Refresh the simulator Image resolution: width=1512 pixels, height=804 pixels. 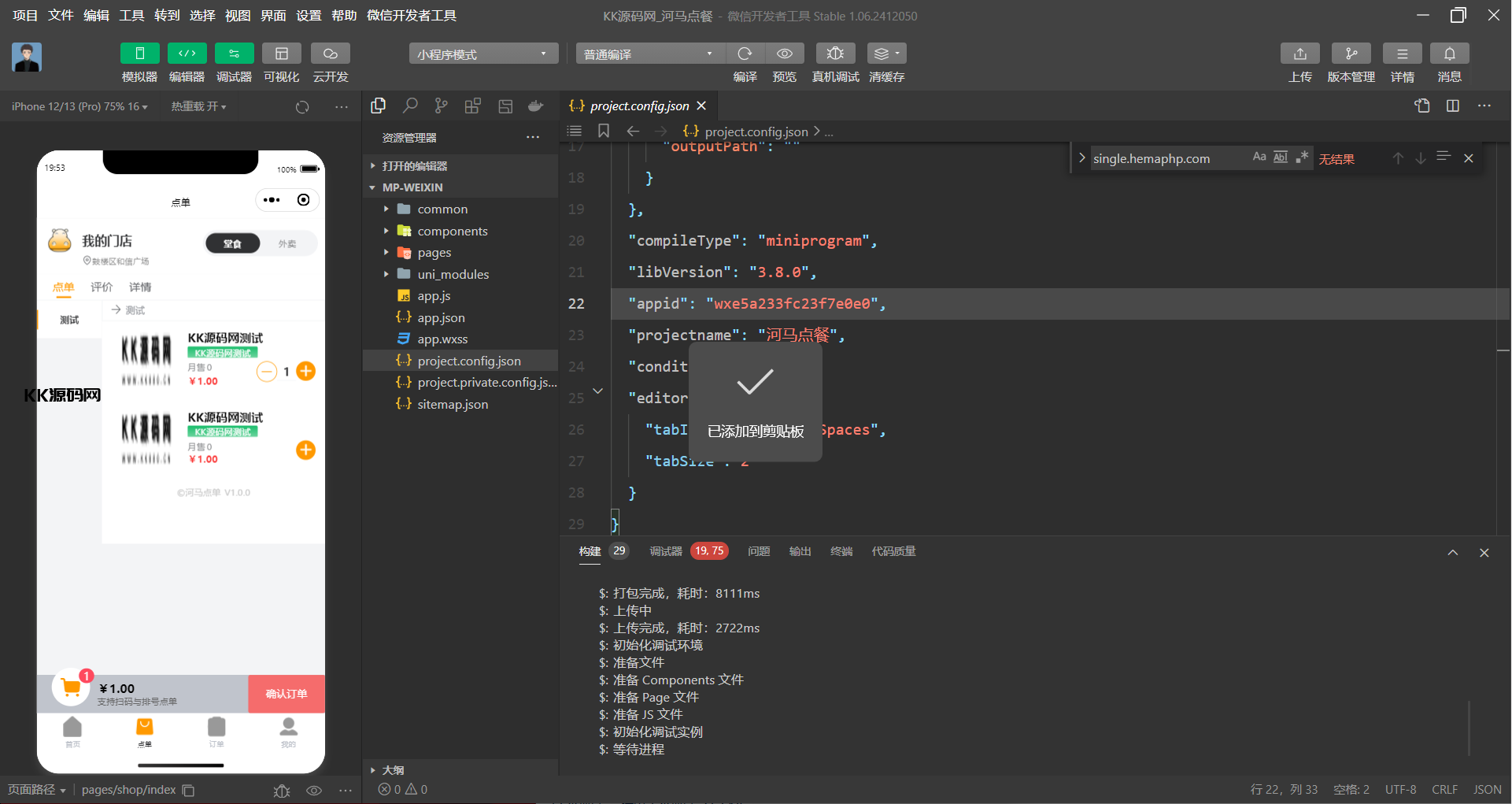click(302, 107)
